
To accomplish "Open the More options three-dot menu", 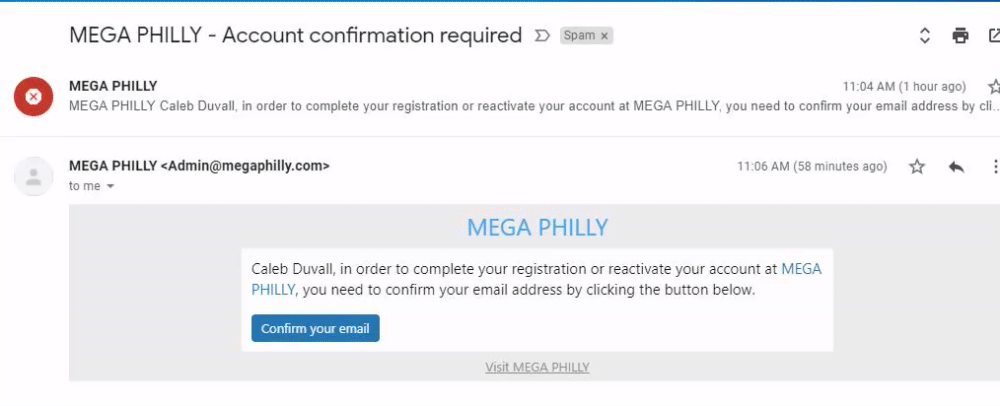I will point(993,167).
